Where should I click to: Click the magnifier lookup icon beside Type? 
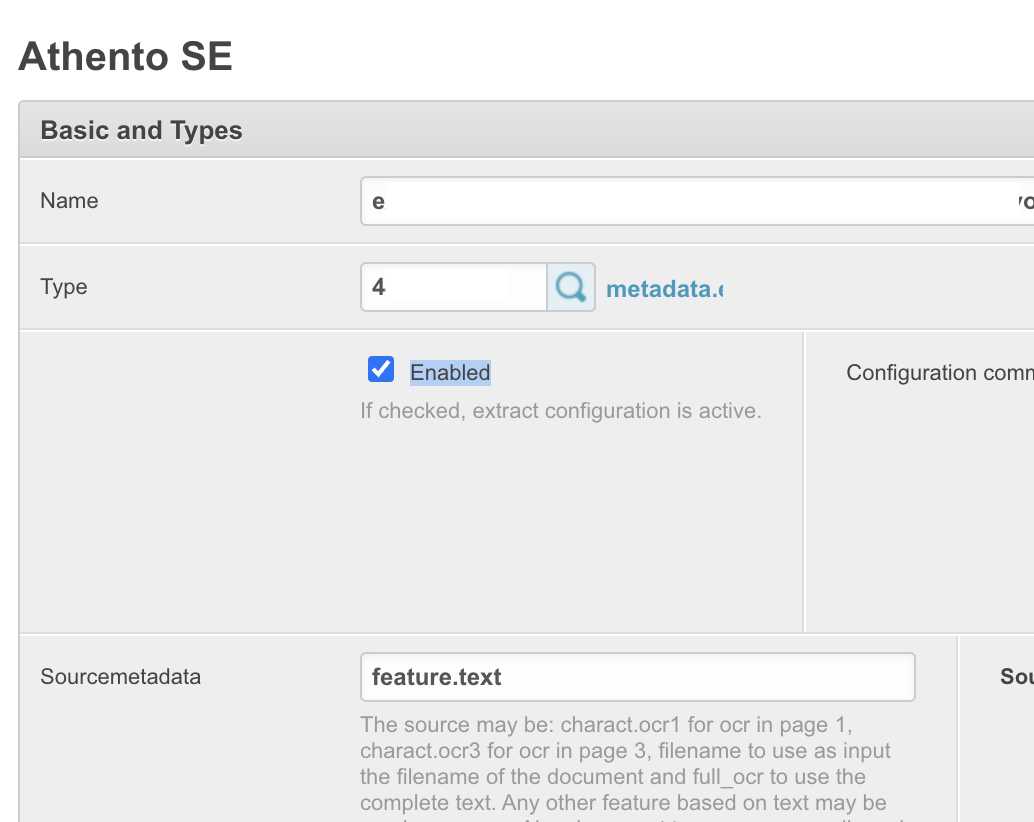point(571,288)
